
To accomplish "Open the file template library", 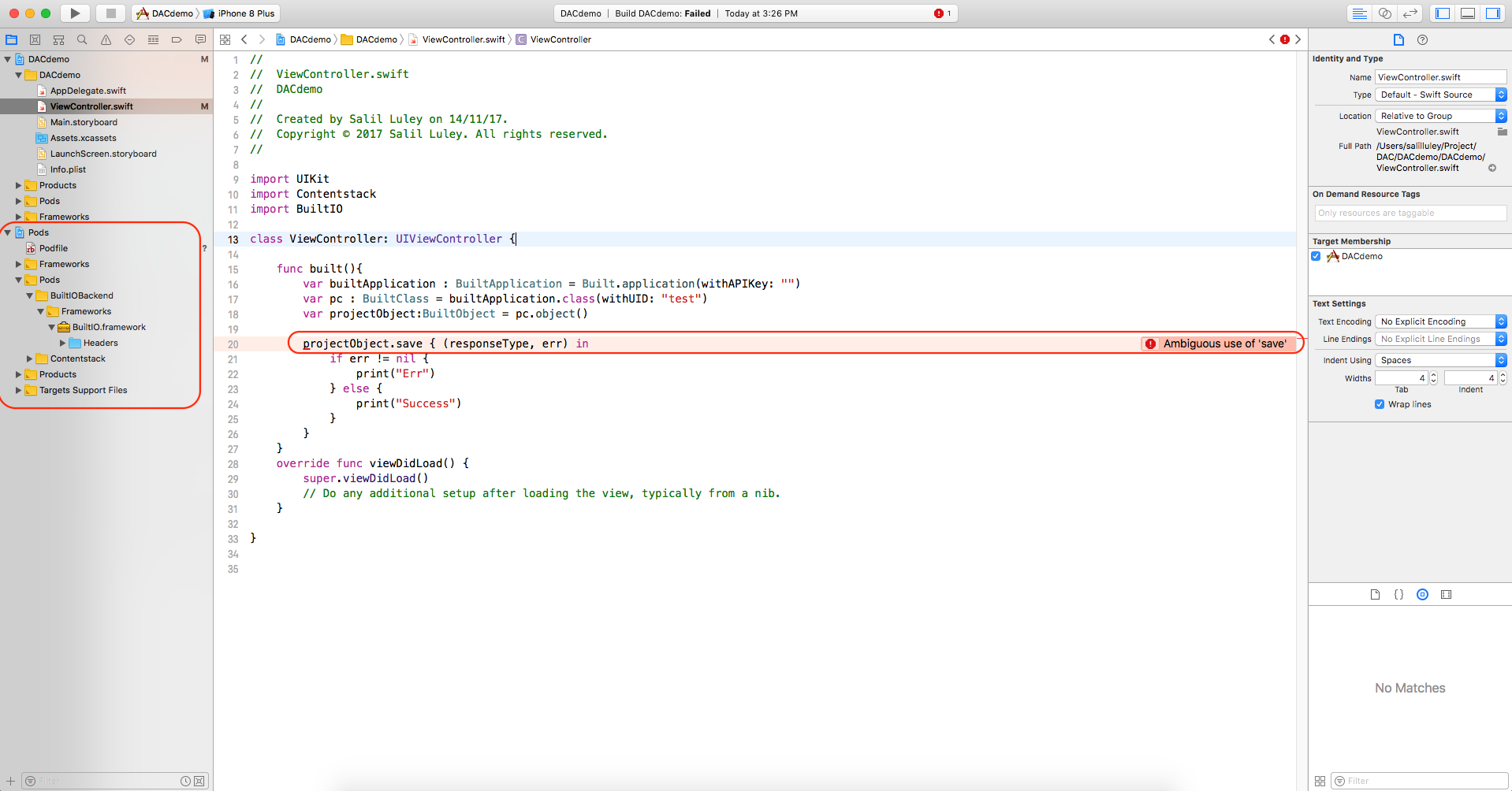I will 1375,595.
